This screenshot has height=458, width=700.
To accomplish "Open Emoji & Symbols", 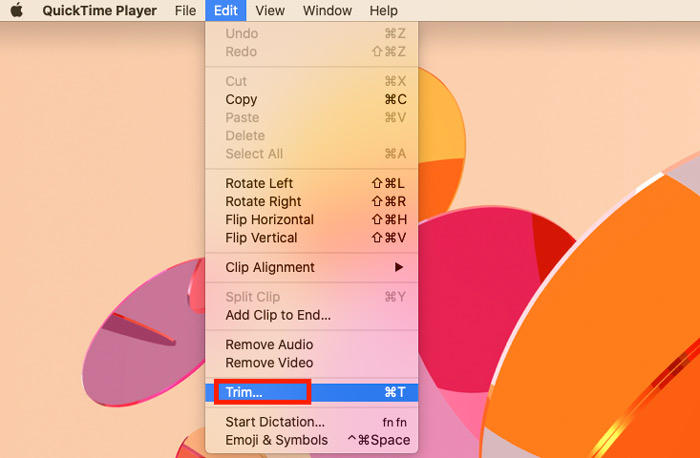I will point(312,440).
